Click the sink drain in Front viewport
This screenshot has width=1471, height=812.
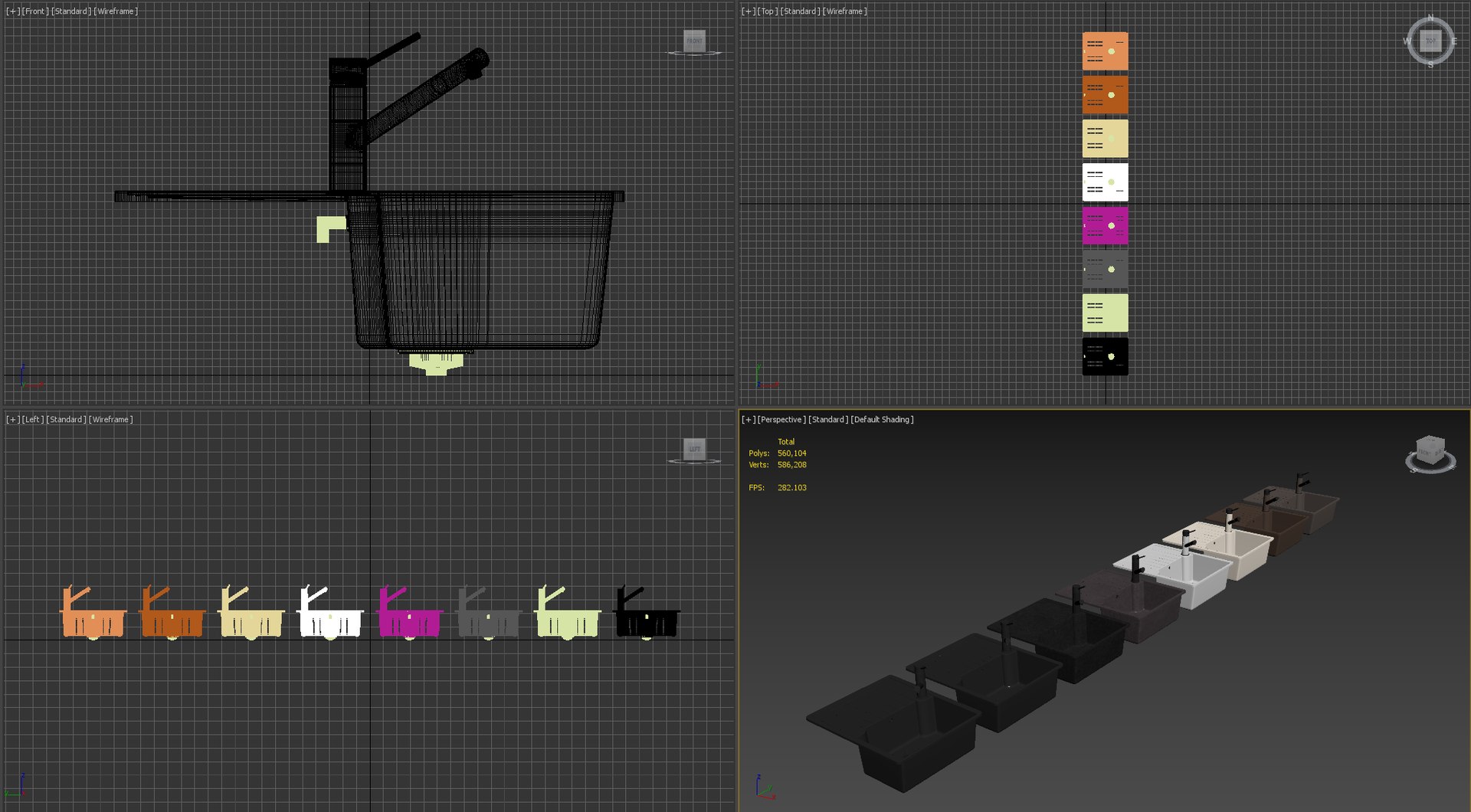point(436,363)
